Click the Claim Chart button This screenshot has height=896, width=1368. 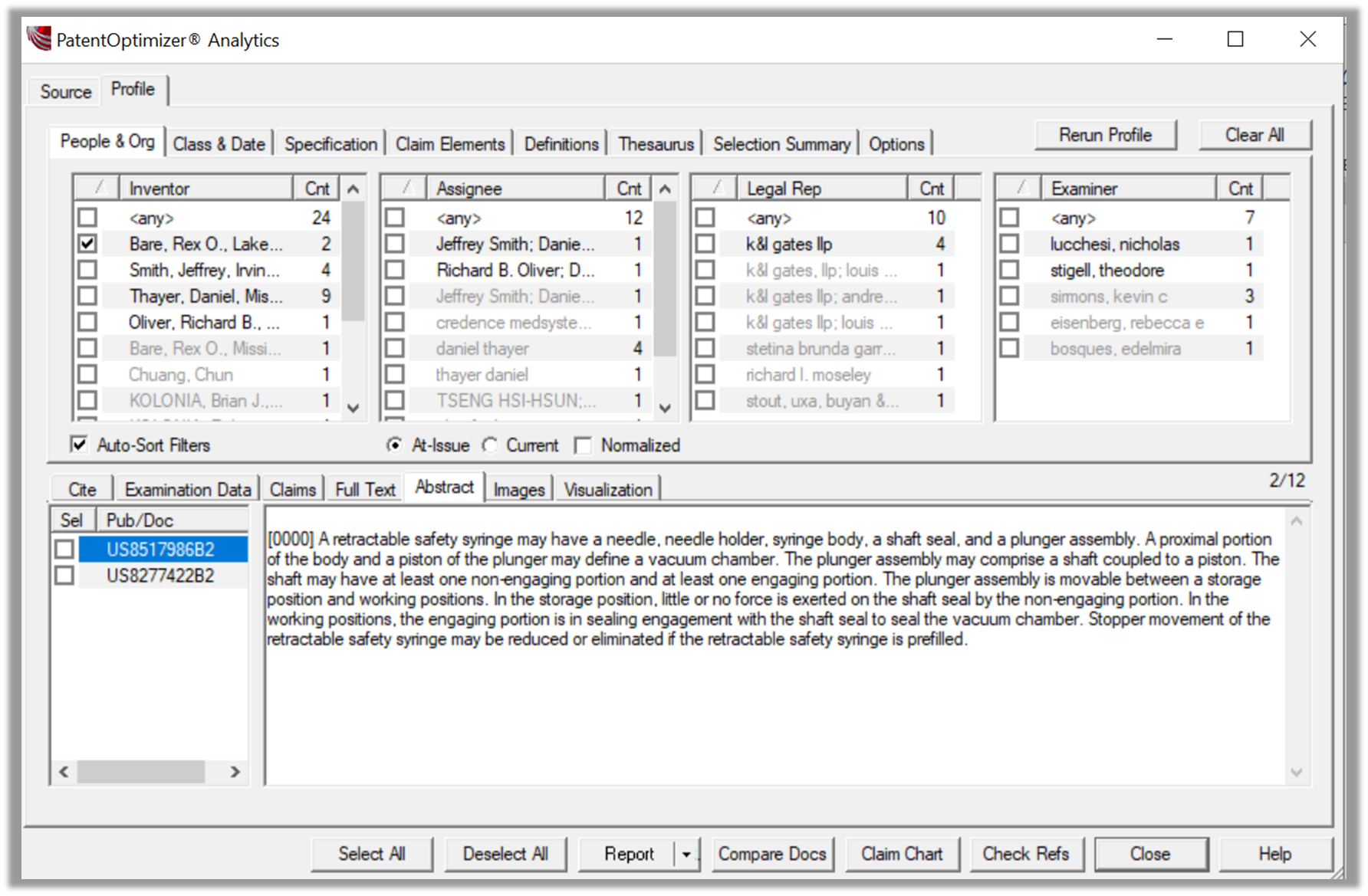902,854
